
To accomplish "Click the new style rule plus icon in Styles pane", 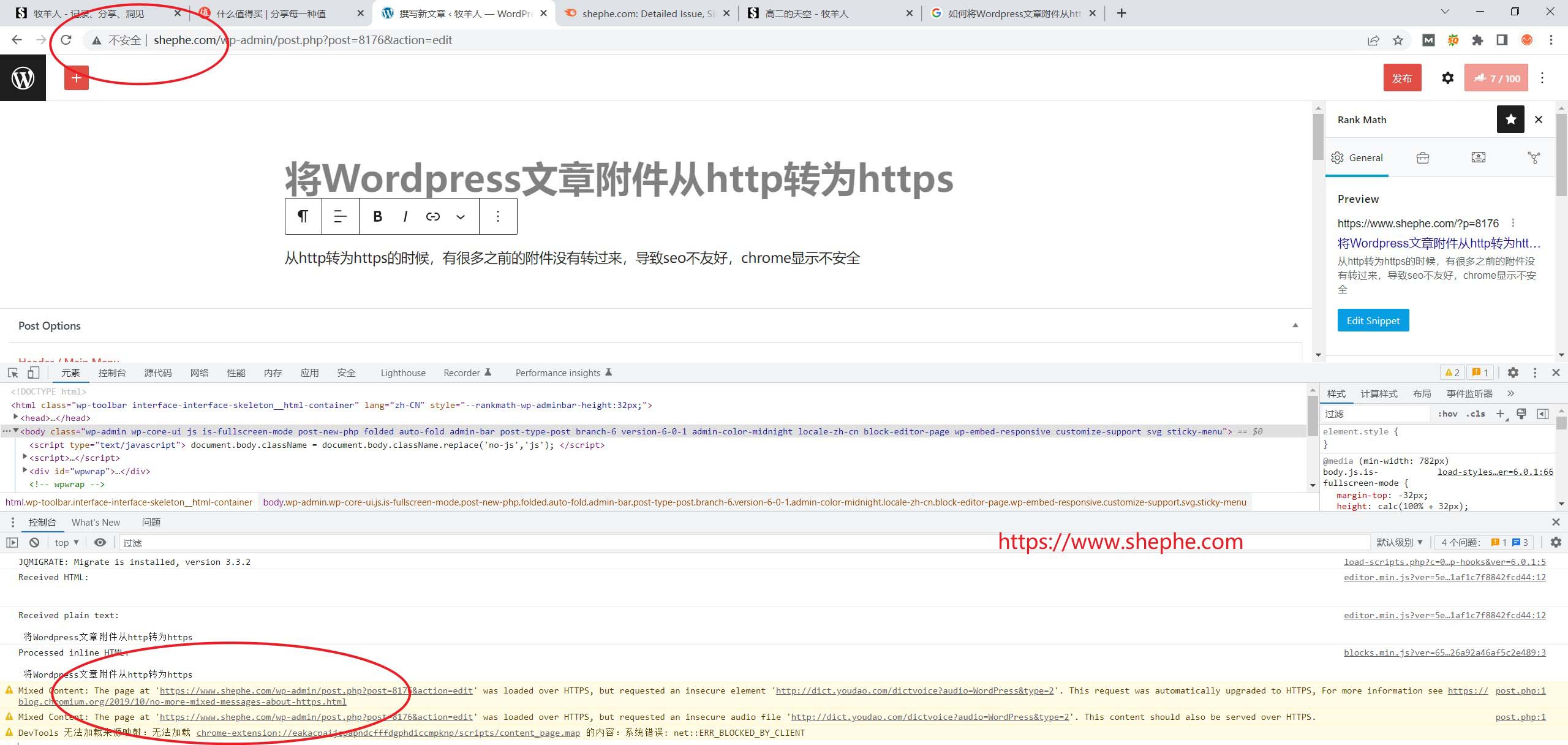I will (x=1500, y=414).
